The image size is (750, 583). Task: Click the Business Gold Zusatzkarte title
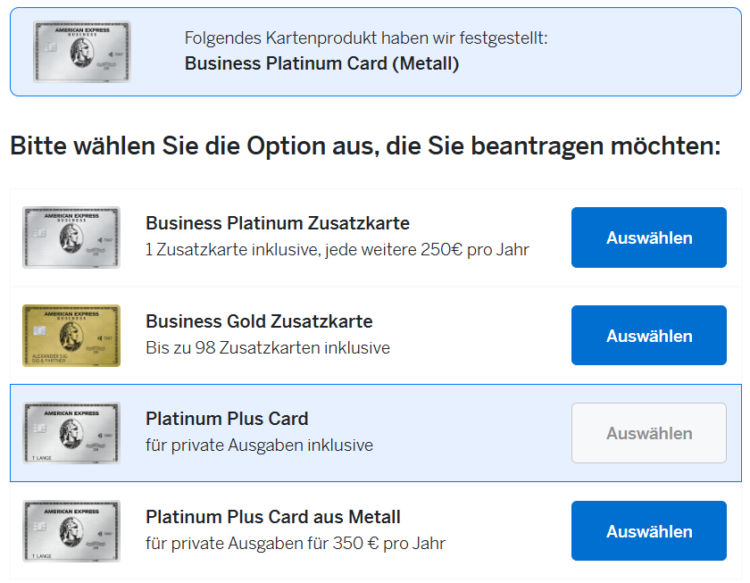click(x=259, y=321)
